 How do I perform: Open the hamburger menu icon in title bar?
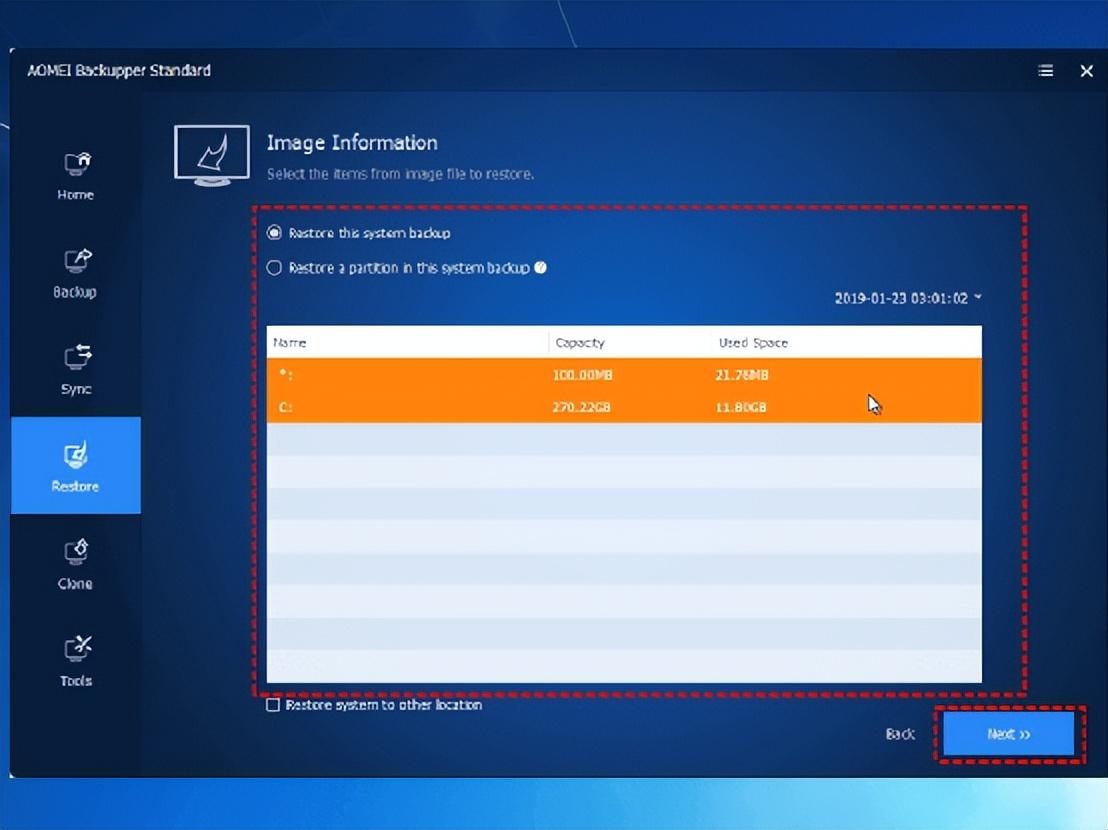point(1046,71)
